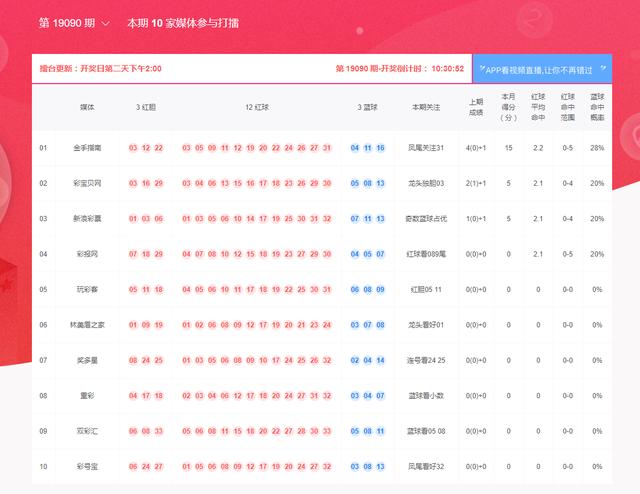The height and width of the screenshot is (494, 640).
Task: Click the 凤尾关注31 focus text
Action: tap(426, 148)
